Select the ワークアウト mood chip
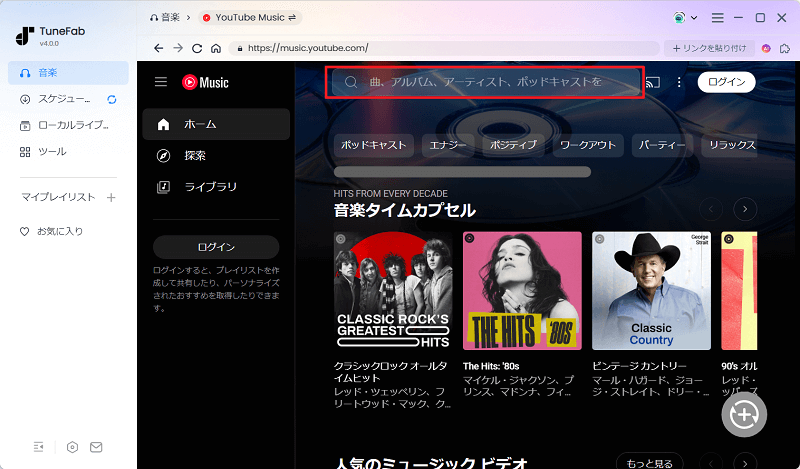The height and width of the screenshot is (469, 800). point(588,145)
